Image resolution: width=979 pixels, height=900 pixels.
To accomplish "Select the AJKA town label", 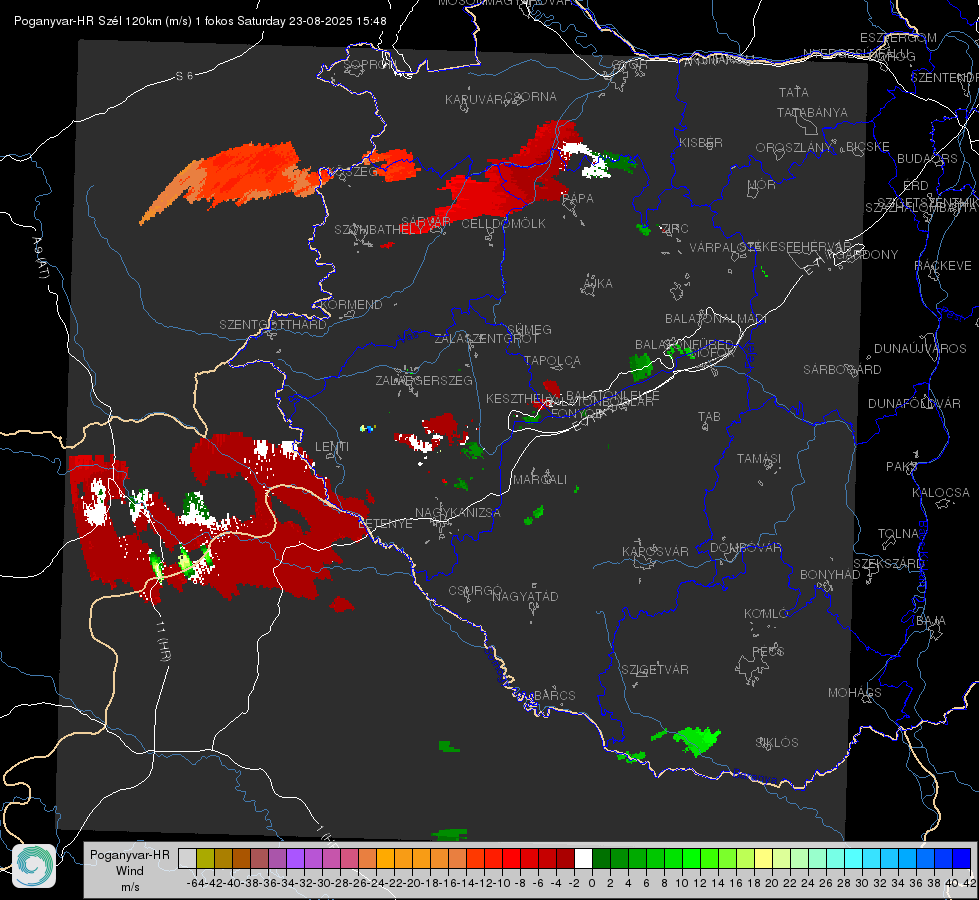I will tap(598, 283).
